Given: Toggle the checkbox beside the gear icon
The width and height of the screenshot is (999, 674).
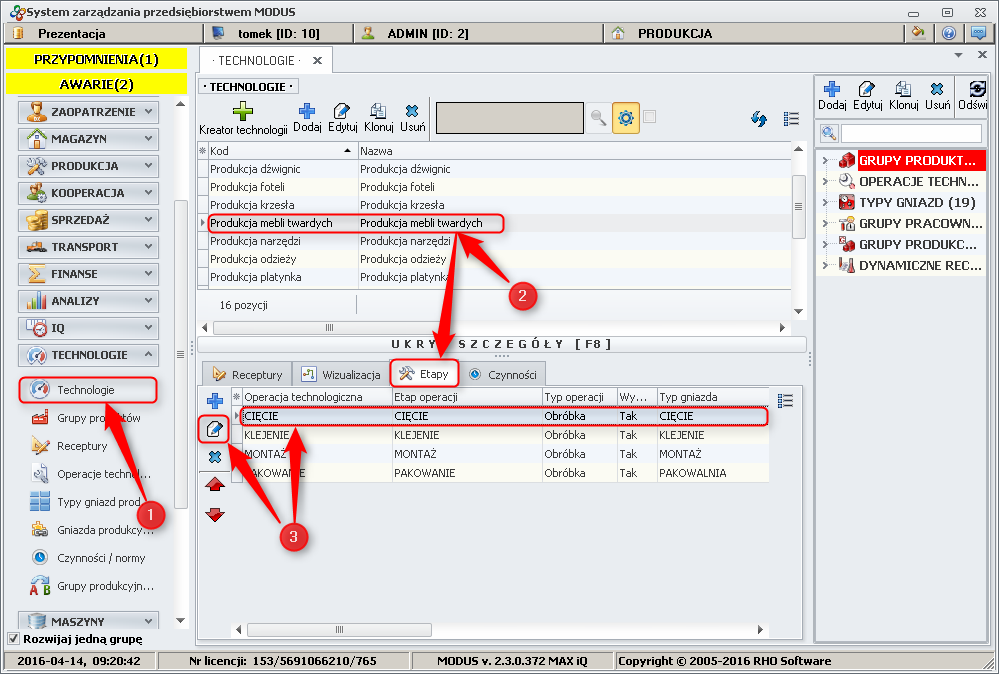Looking at the screenshot, I should pos(650,117).
